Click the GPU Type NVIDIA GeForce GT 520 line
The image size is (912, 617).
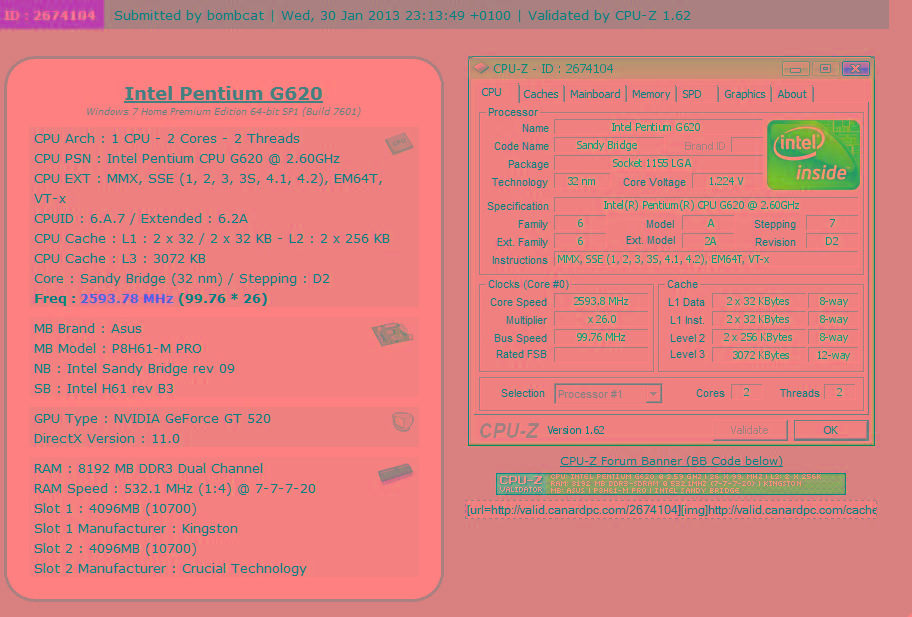pos(152,419)
